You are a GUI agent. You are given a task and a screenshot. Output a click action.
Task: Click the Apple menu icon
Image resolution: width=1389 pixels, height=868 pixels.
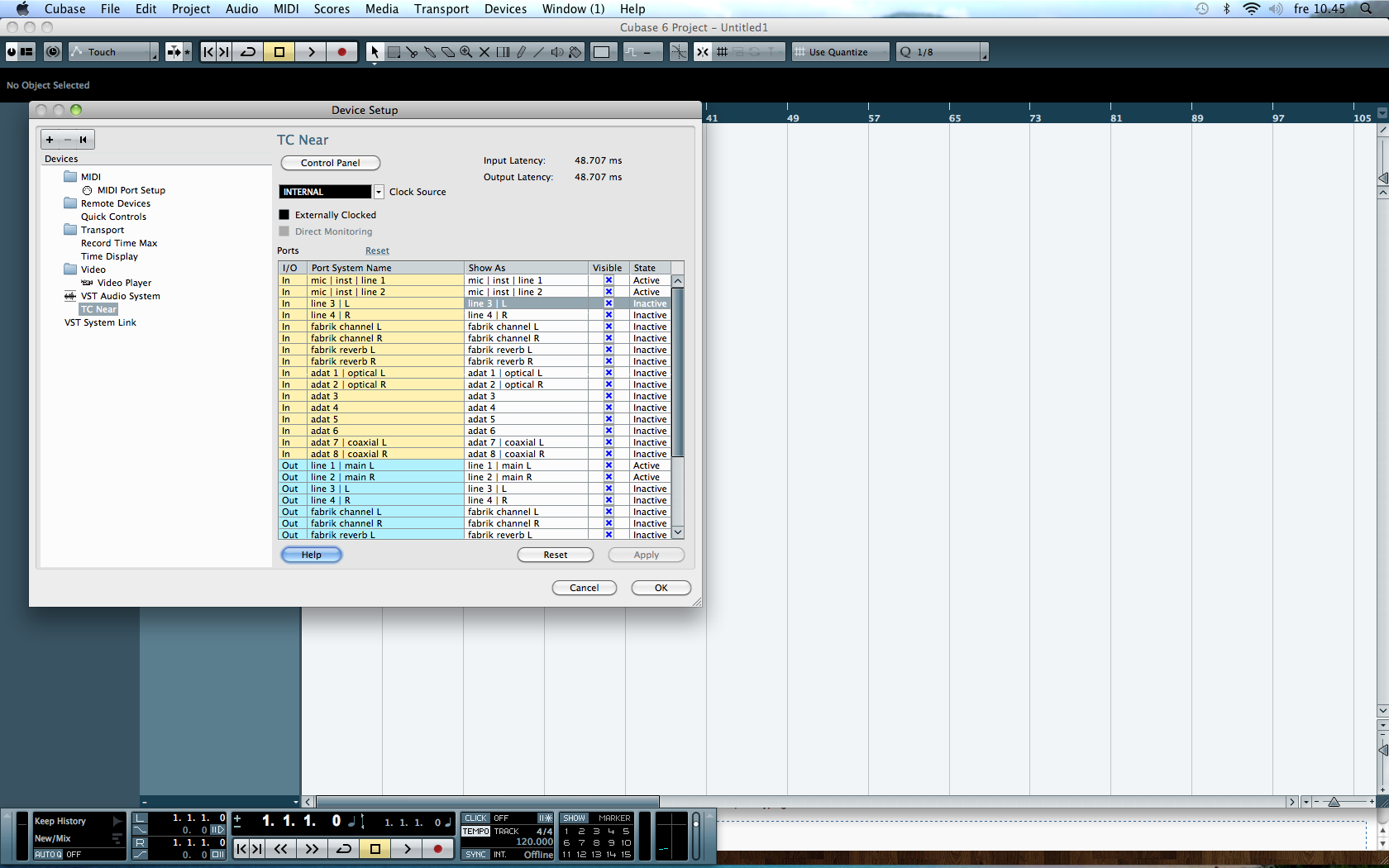click(22, 9)
